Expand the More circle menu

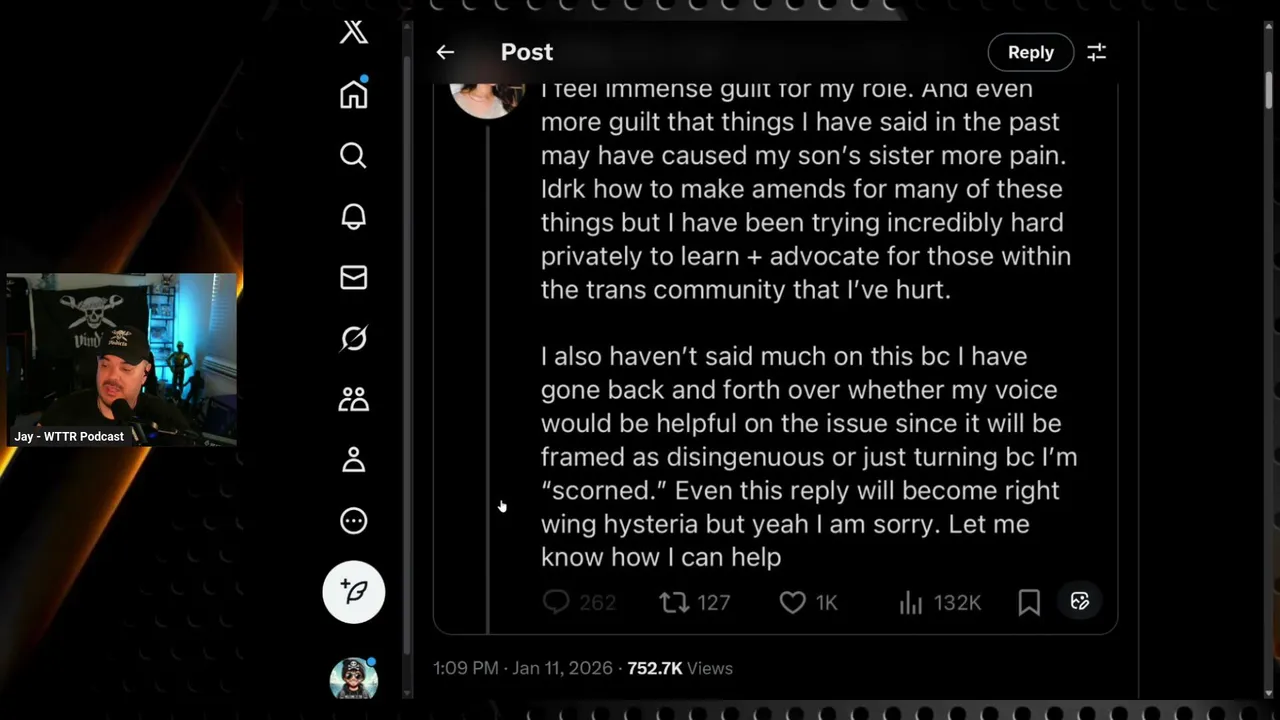[x=353, y=521]
